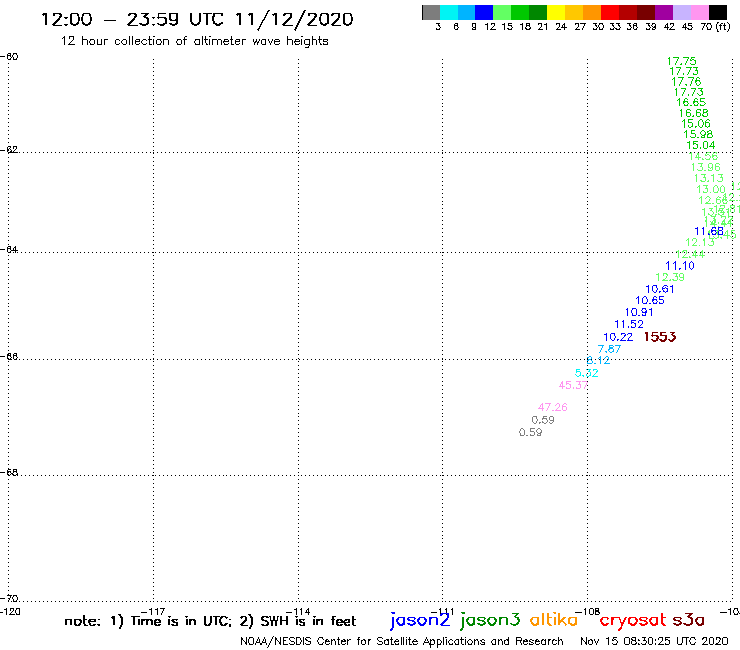The image size is (740, 650).
Task: Select the pink 47.26 value
Action: [x=553, y=407]
